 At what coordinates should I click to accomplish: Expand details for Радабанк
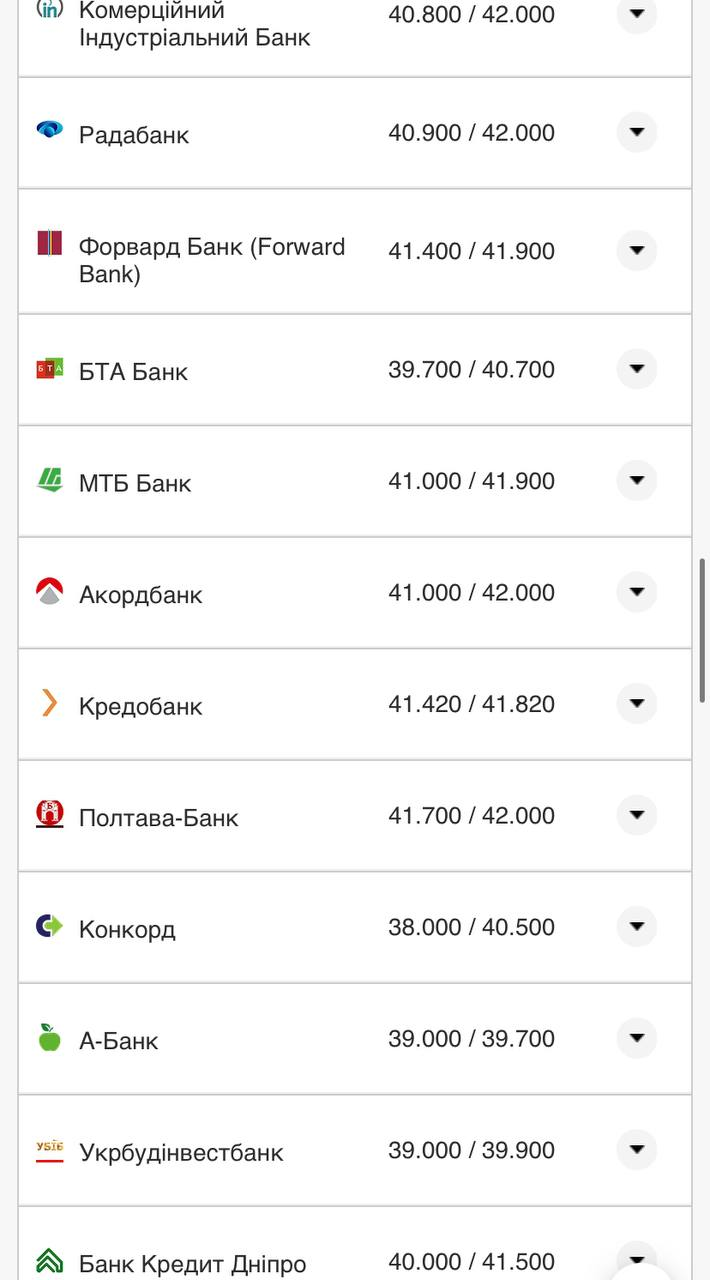[637, 132]
